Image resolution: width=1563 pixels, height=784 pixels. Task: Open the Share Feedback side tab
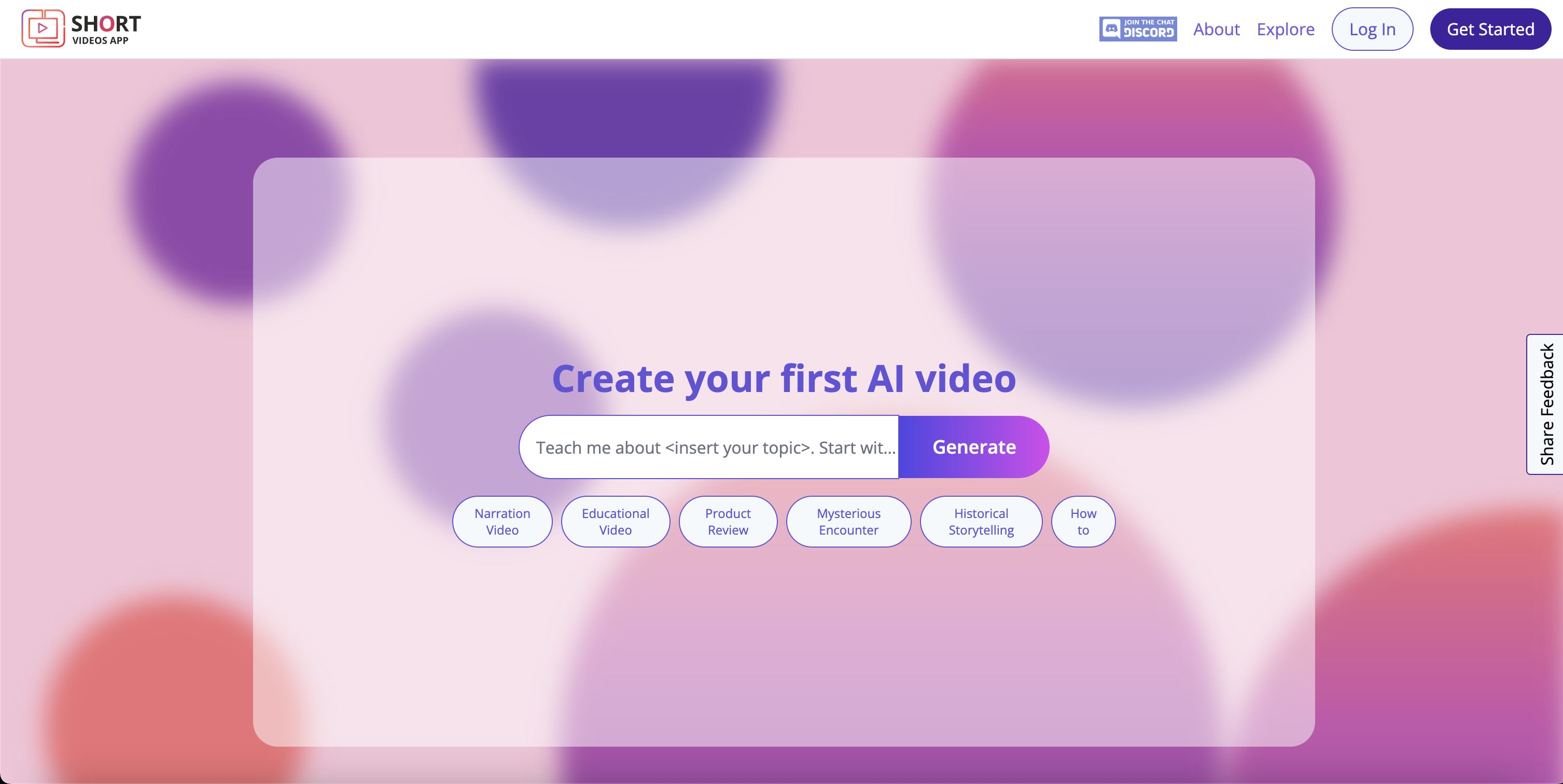1545,404
